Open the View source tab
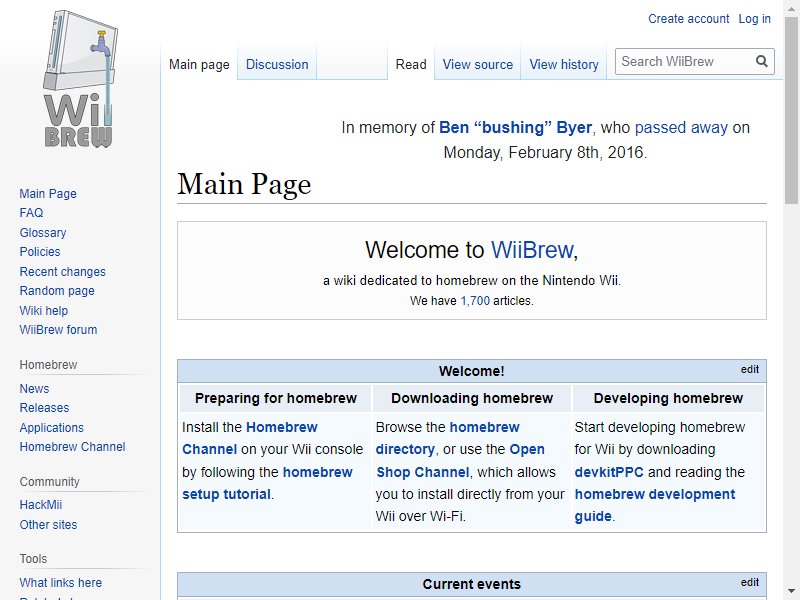 (478, 65)
